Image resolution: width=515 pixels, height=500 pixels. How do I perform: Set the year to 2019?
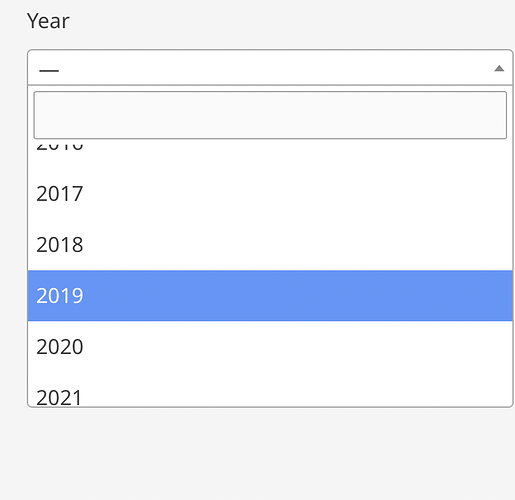270,296
